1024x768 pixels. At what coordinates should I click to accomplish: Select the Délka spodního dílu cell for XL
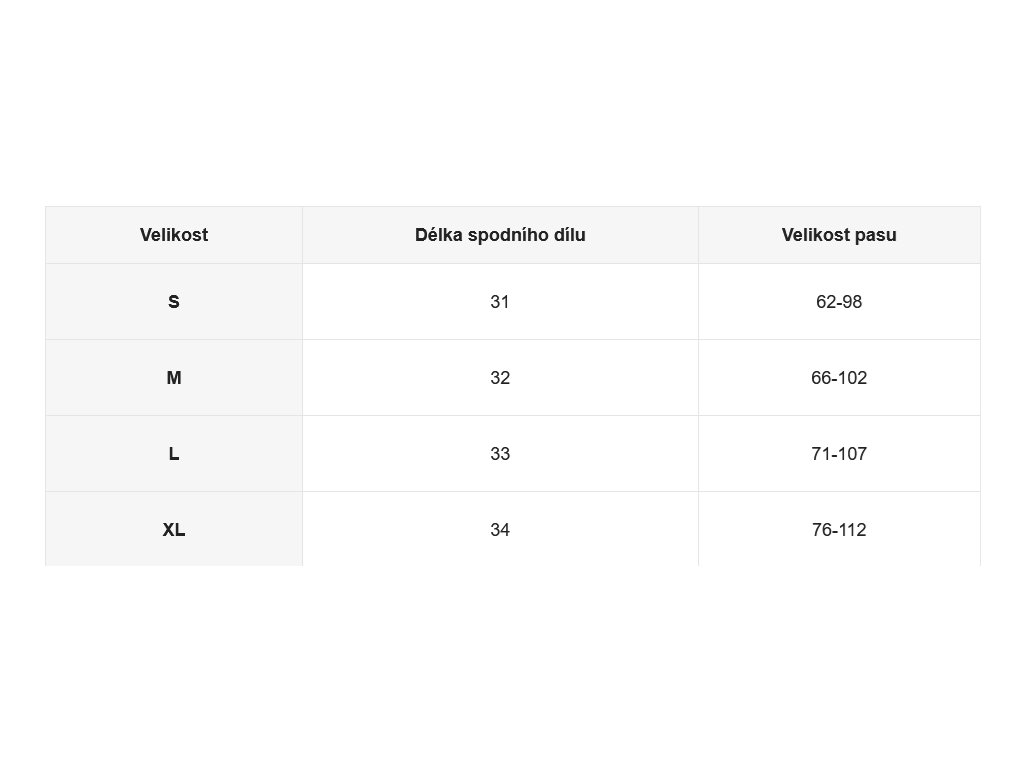(x=500, y=529)
